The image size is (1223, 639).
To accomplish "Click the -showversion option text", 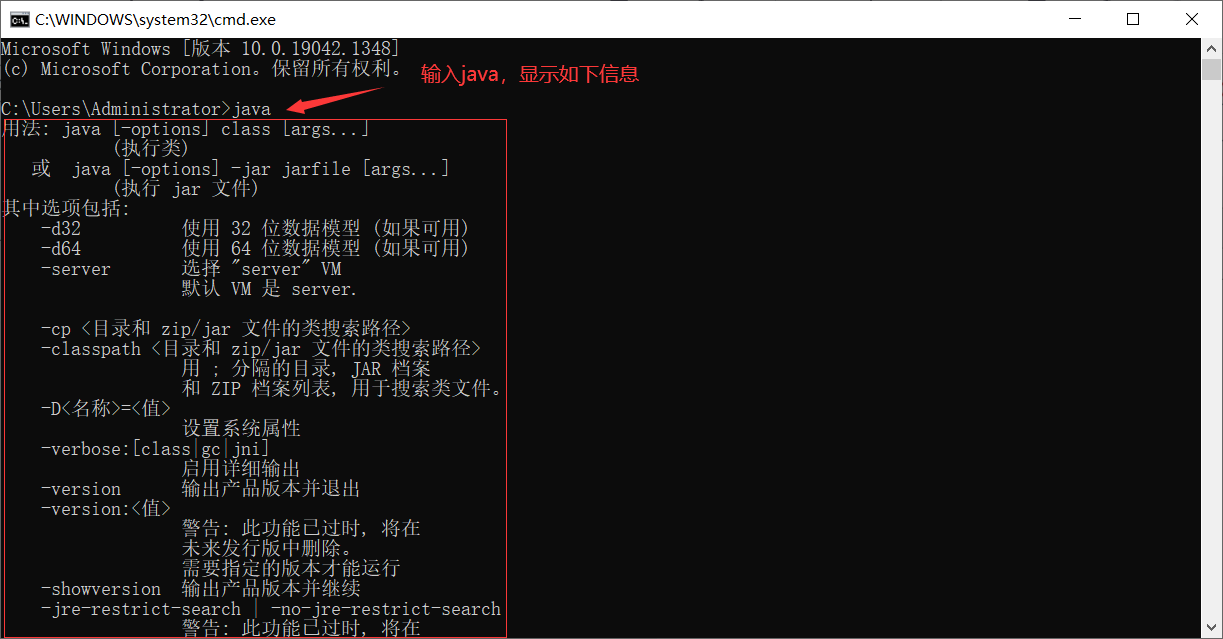I will pos(101,589).
